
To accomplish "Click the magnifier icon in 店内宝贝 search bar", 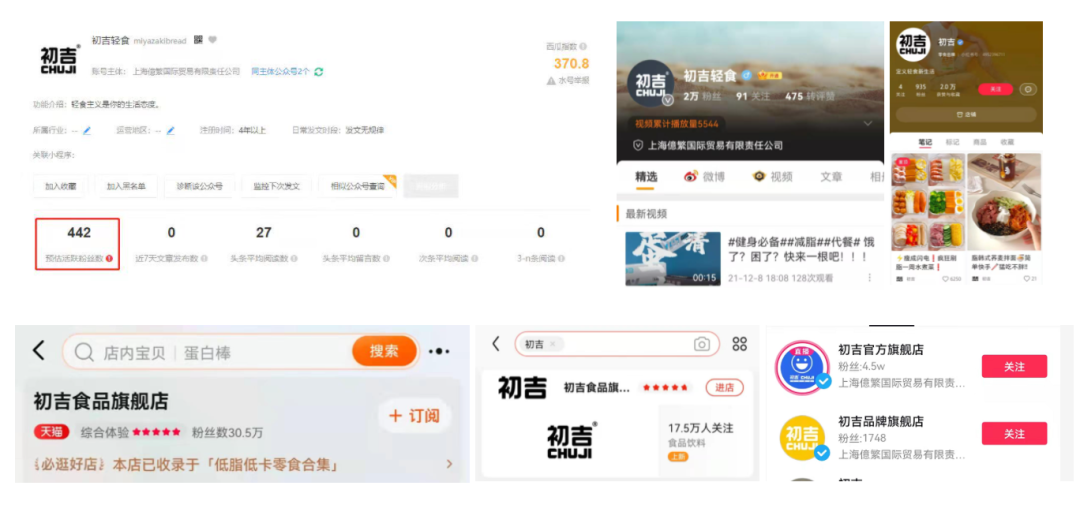I will coord(84,353).
